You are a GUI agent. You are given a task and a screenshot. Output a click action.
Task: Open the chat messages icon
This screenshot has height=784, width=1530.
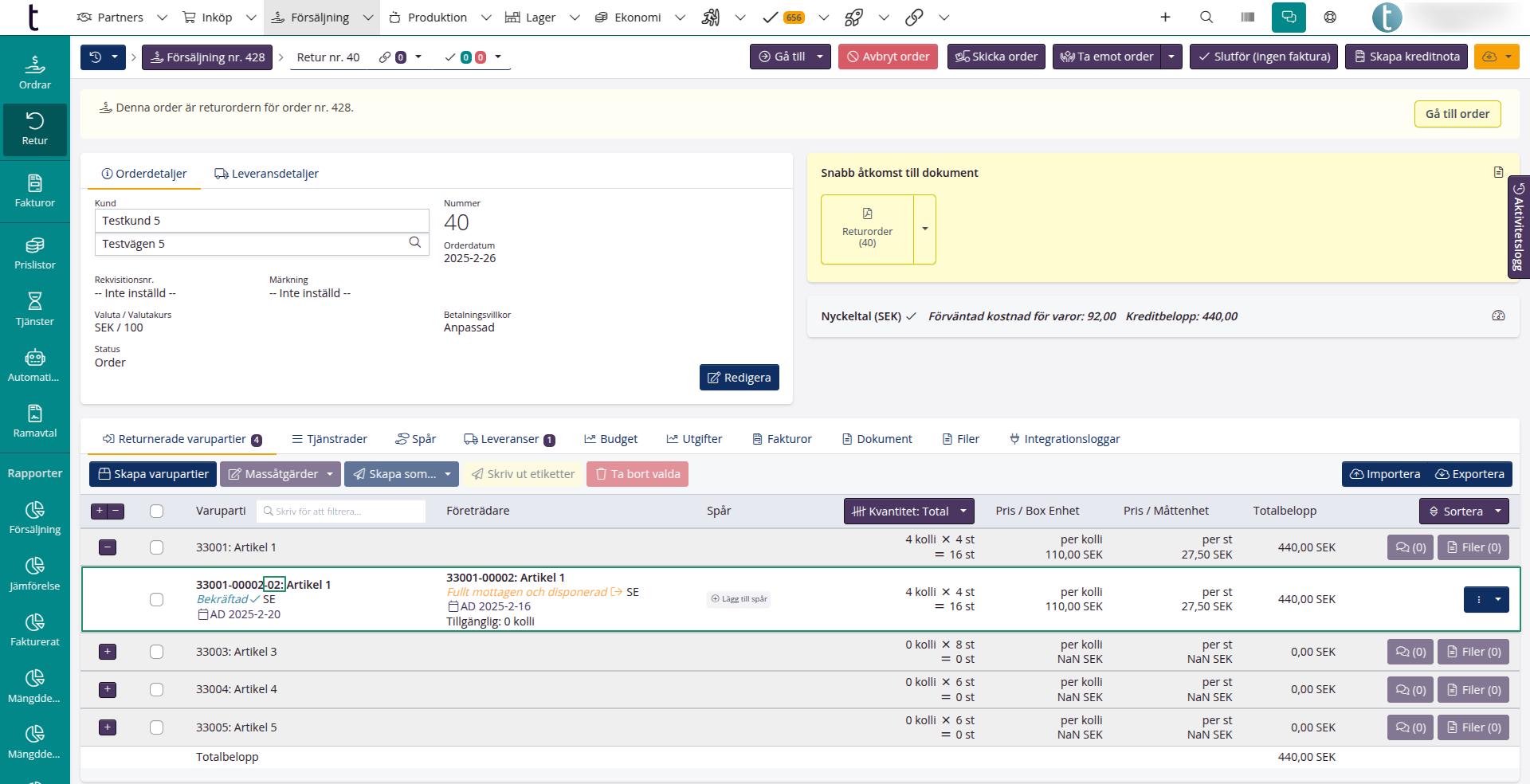(x=1289, y=17)
